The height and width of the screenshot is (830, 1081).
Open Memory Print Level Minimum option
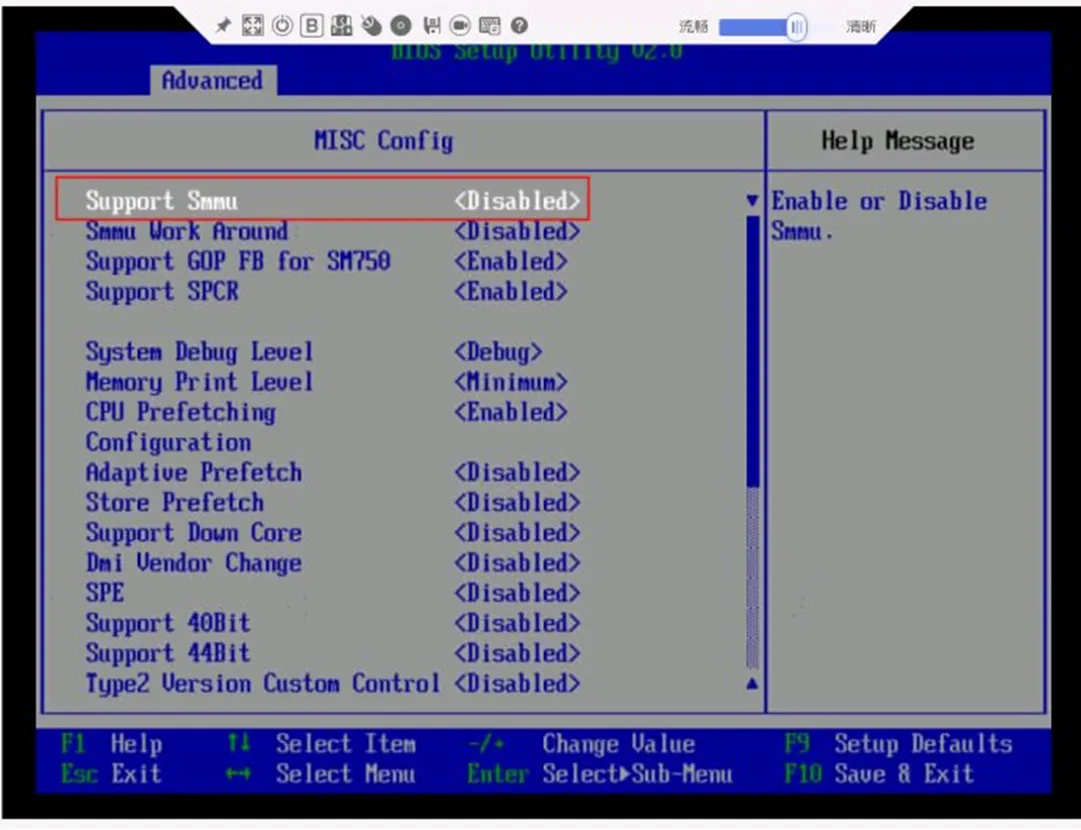(x=511, y=381)
